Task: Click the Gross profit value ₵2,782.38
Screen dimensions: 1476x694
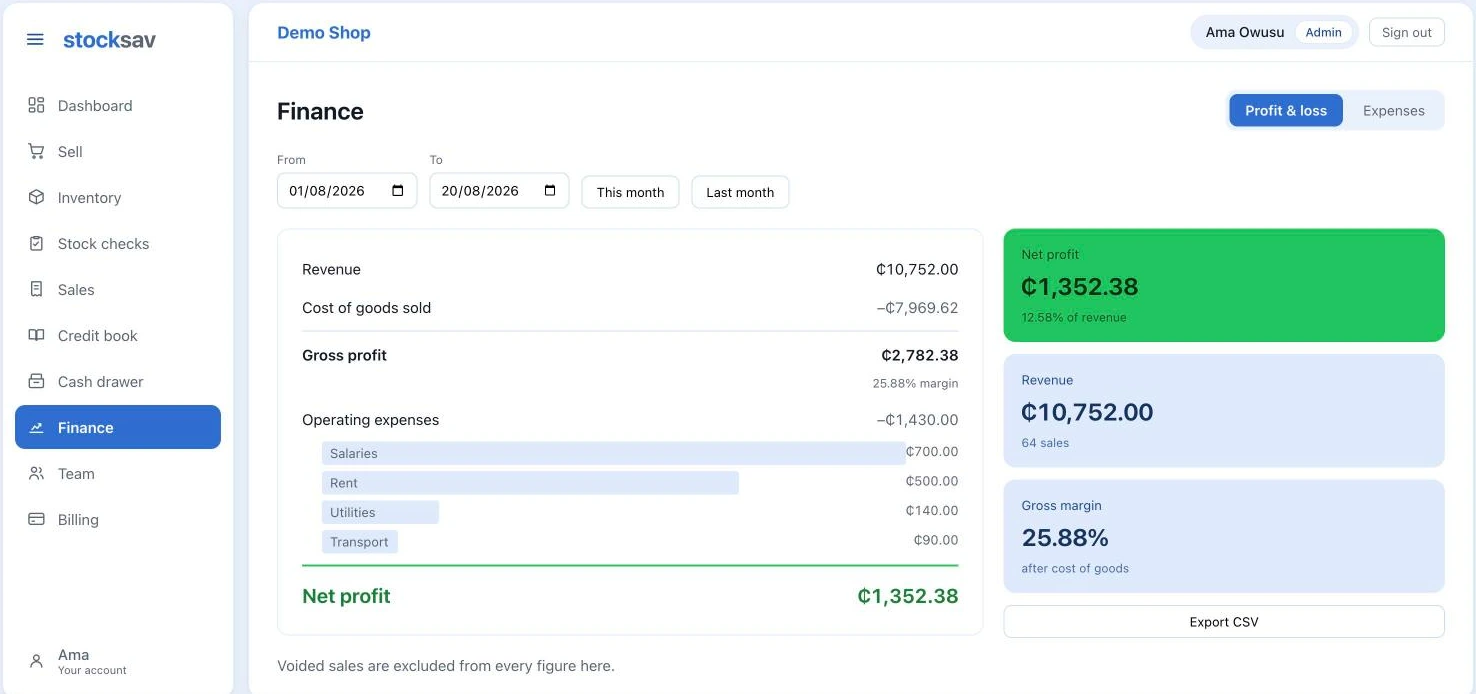Action: click(920, 355)
